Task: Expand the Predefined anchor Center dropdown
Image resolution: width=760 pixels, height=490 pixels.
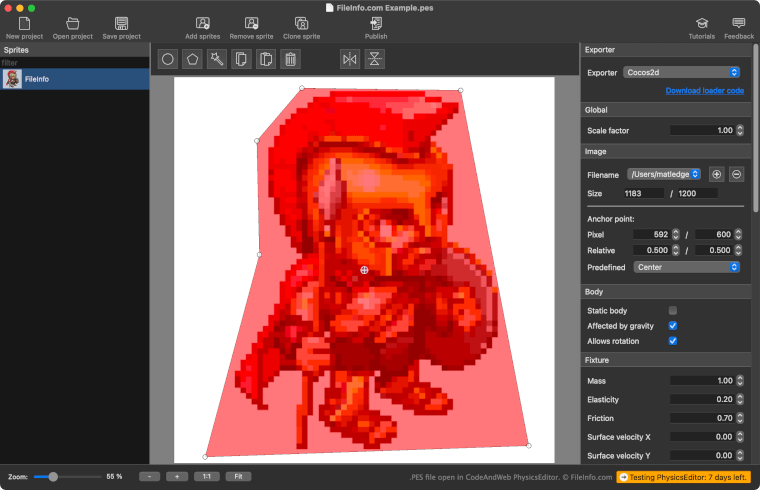Action: [688, 267]
